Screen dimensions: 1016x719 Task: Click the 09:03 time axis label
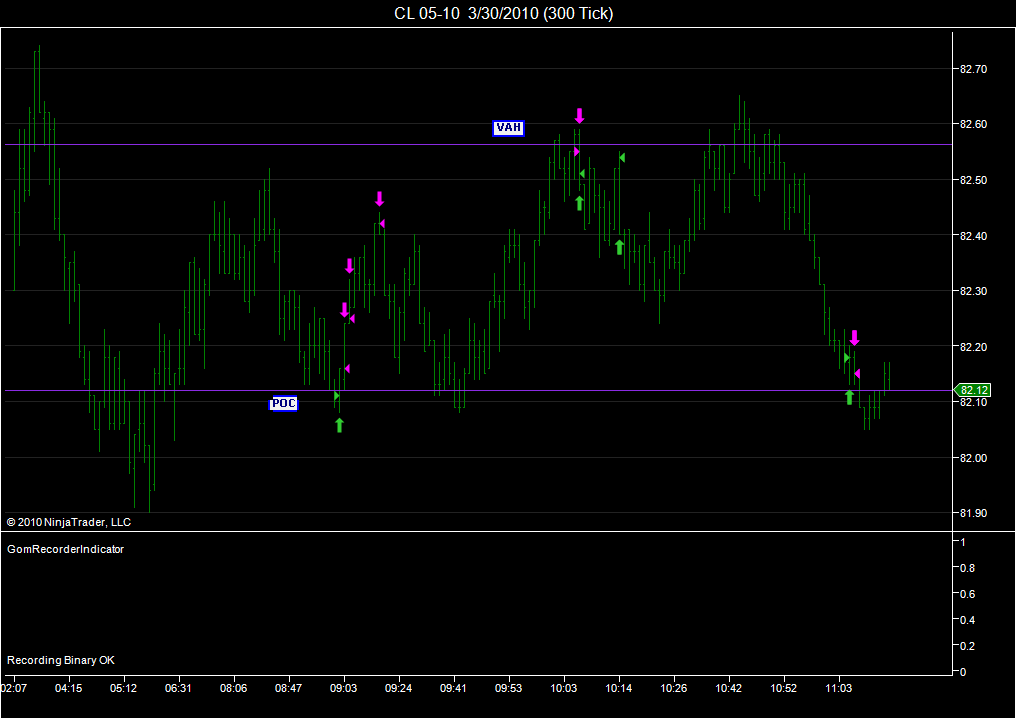click(343, 688)
